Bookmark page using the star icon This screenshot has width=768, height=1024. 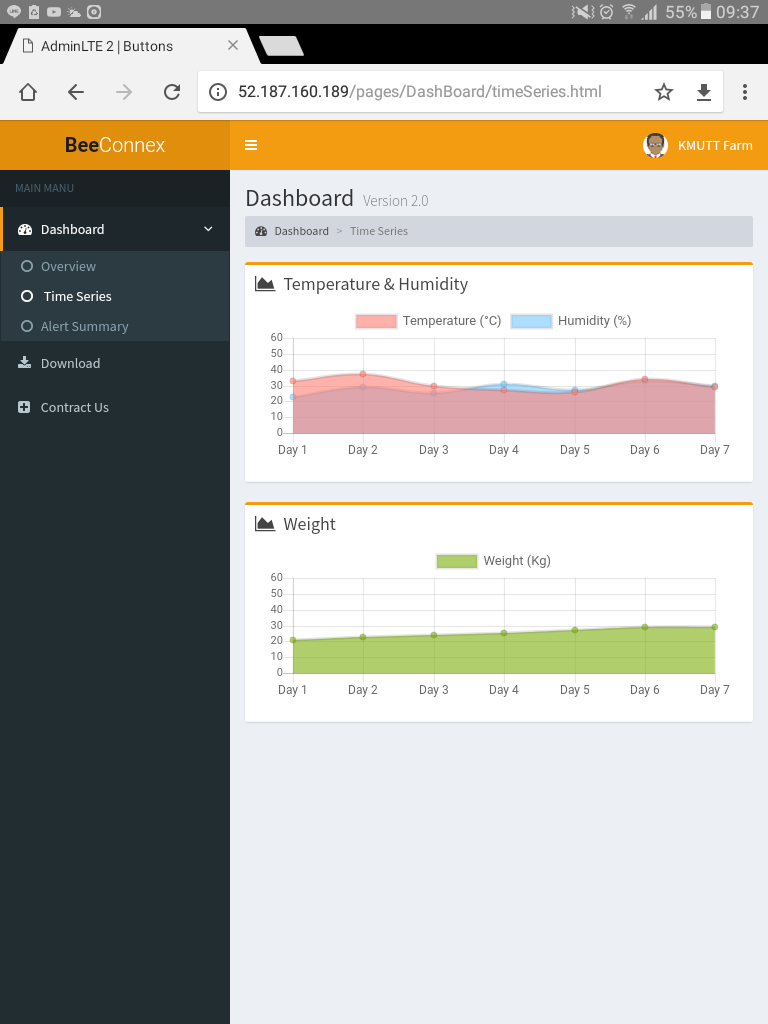pos(664,92)
